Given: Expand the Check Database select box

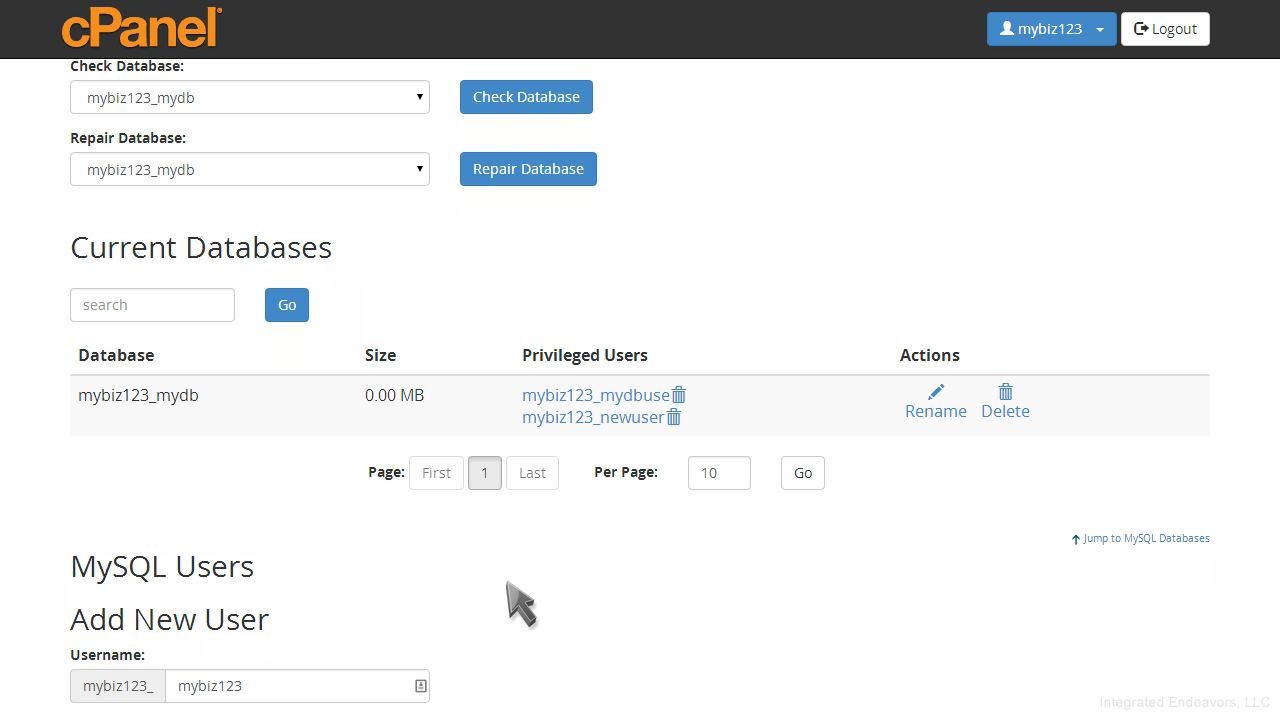Looking at the screenshot, I should point(250,98).
